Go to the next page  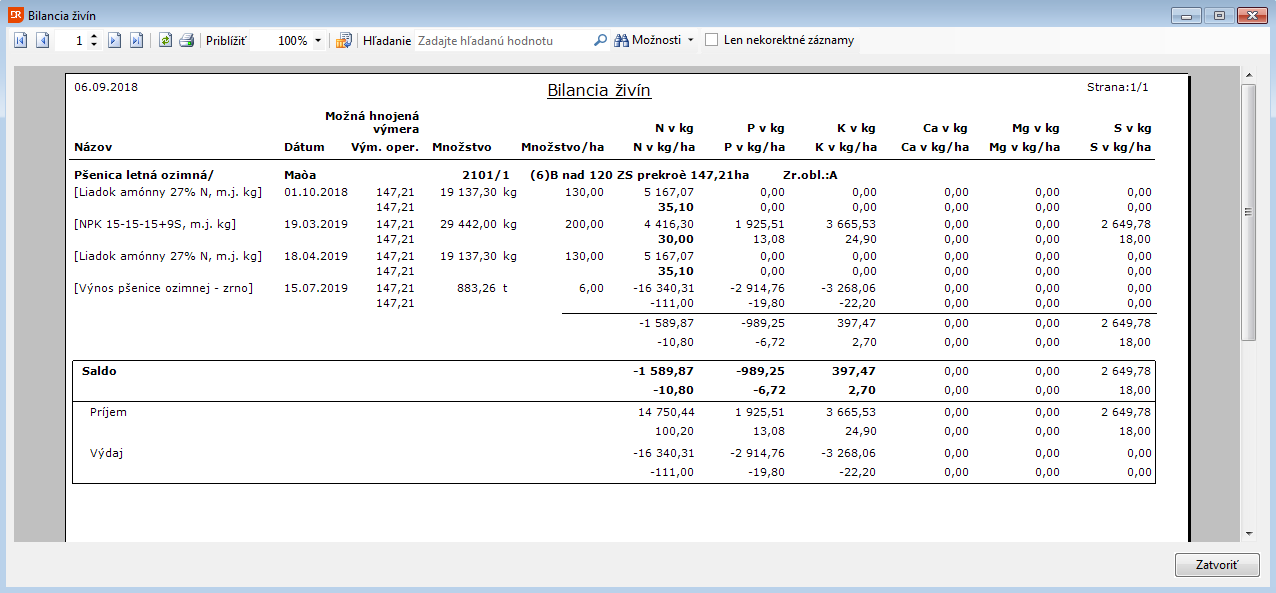[x=114, y=41]
